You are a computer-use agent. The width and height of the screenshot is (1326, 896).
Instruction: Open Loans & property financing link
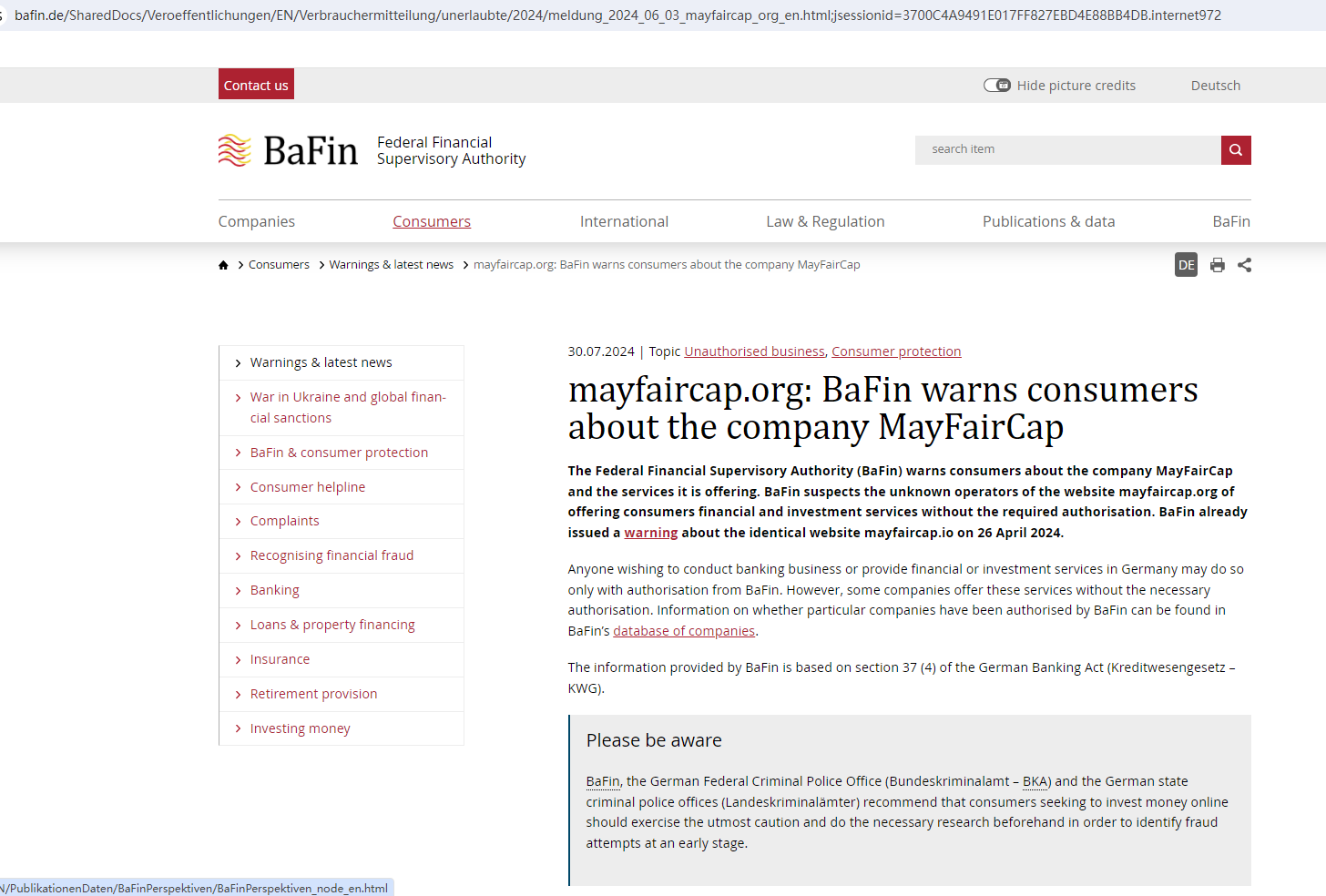(x=332, y=625)
